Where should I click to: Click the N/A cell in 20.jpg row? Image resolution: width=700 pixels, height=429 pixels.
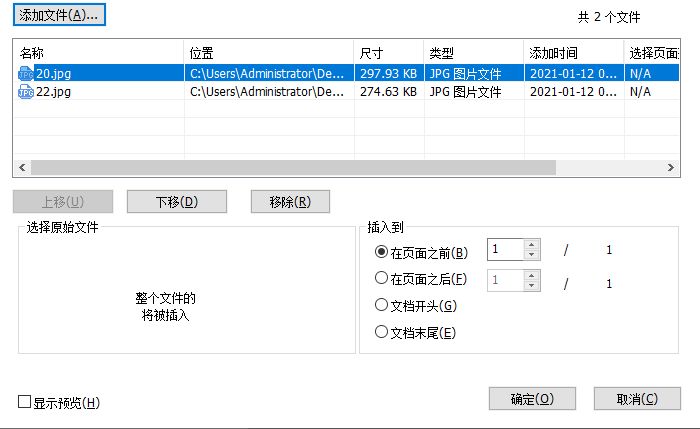640,73
